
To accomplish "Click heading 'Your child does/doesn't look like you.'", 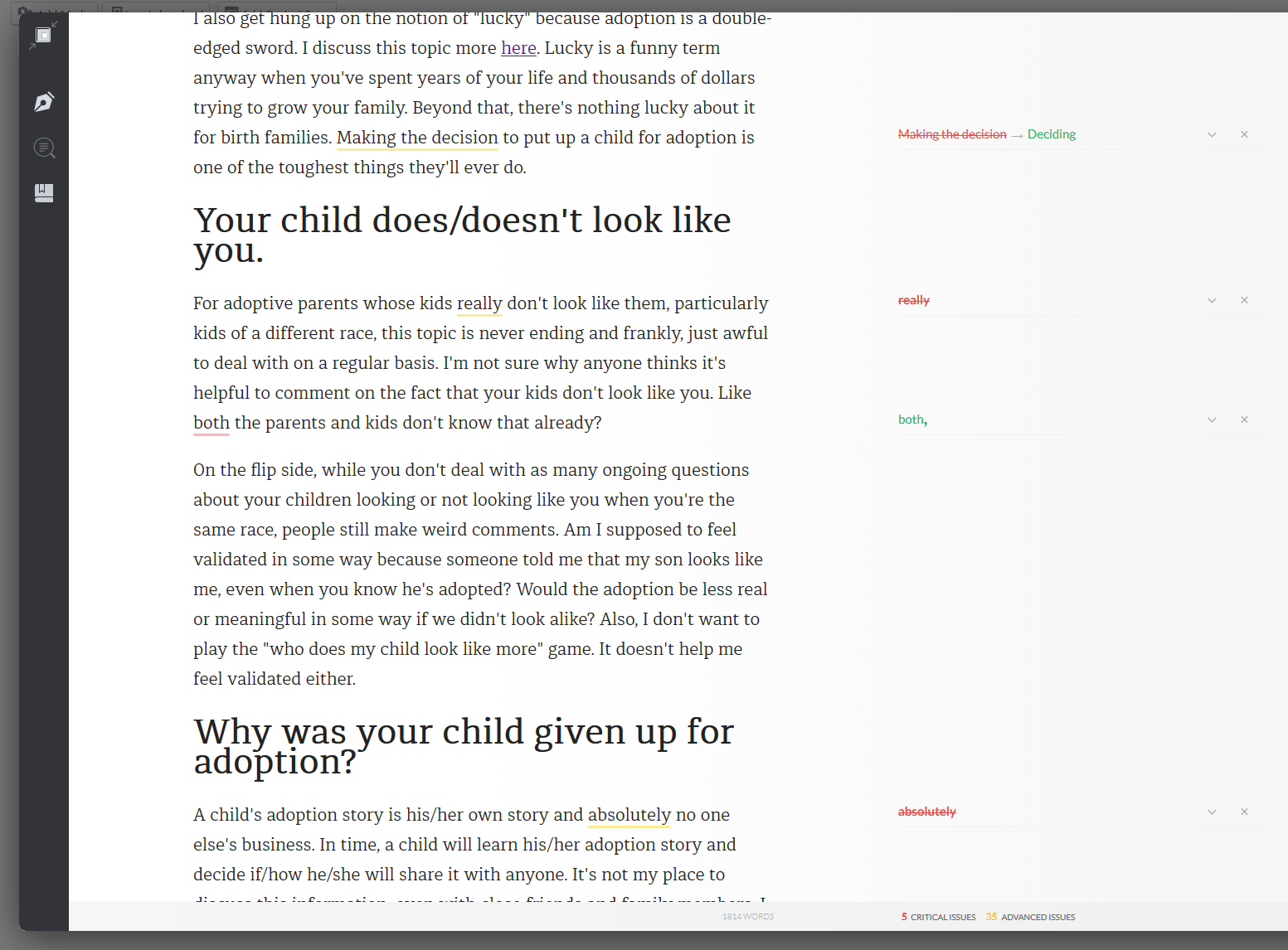I will tap(462, 235).
